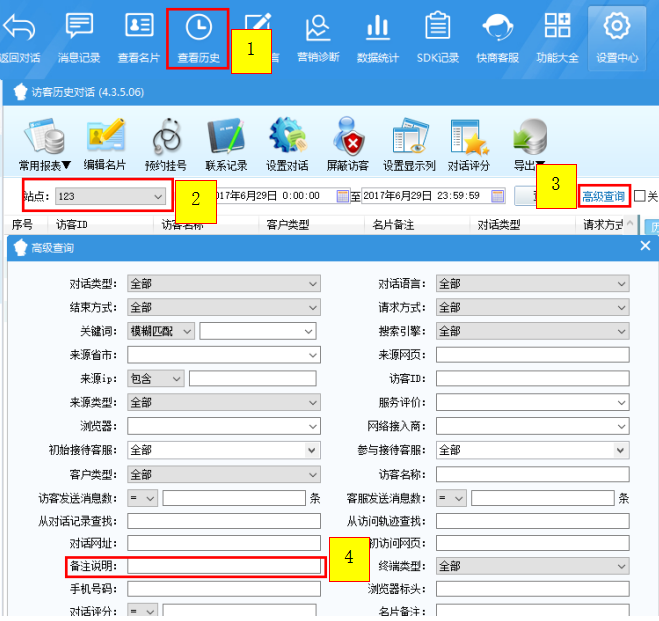
Task: Click the 对话评分 rating icon
Action: [x=469, y=144]
